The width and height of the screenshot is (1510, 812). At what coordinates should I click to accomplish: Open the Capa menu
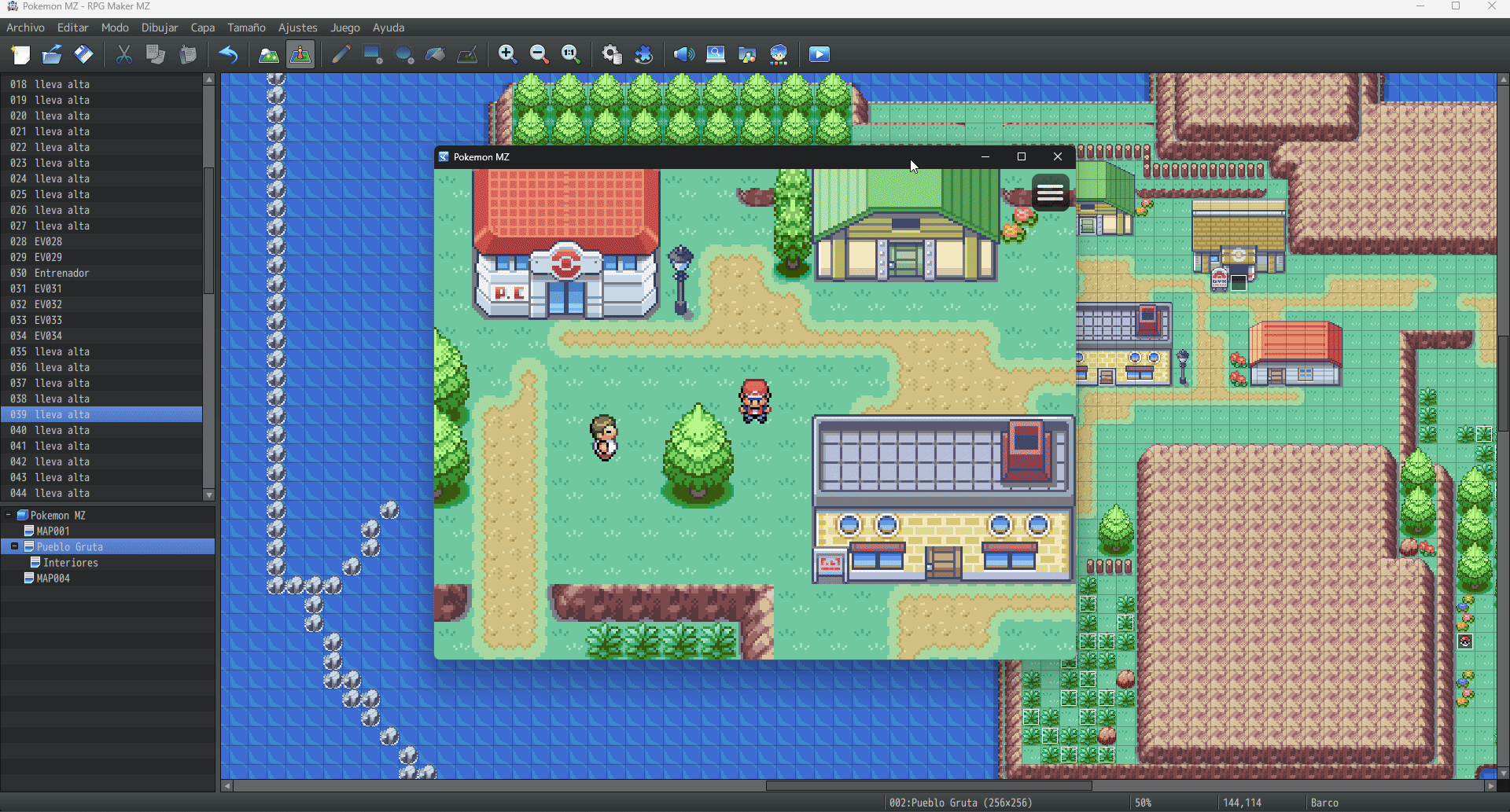coord(203,28)
